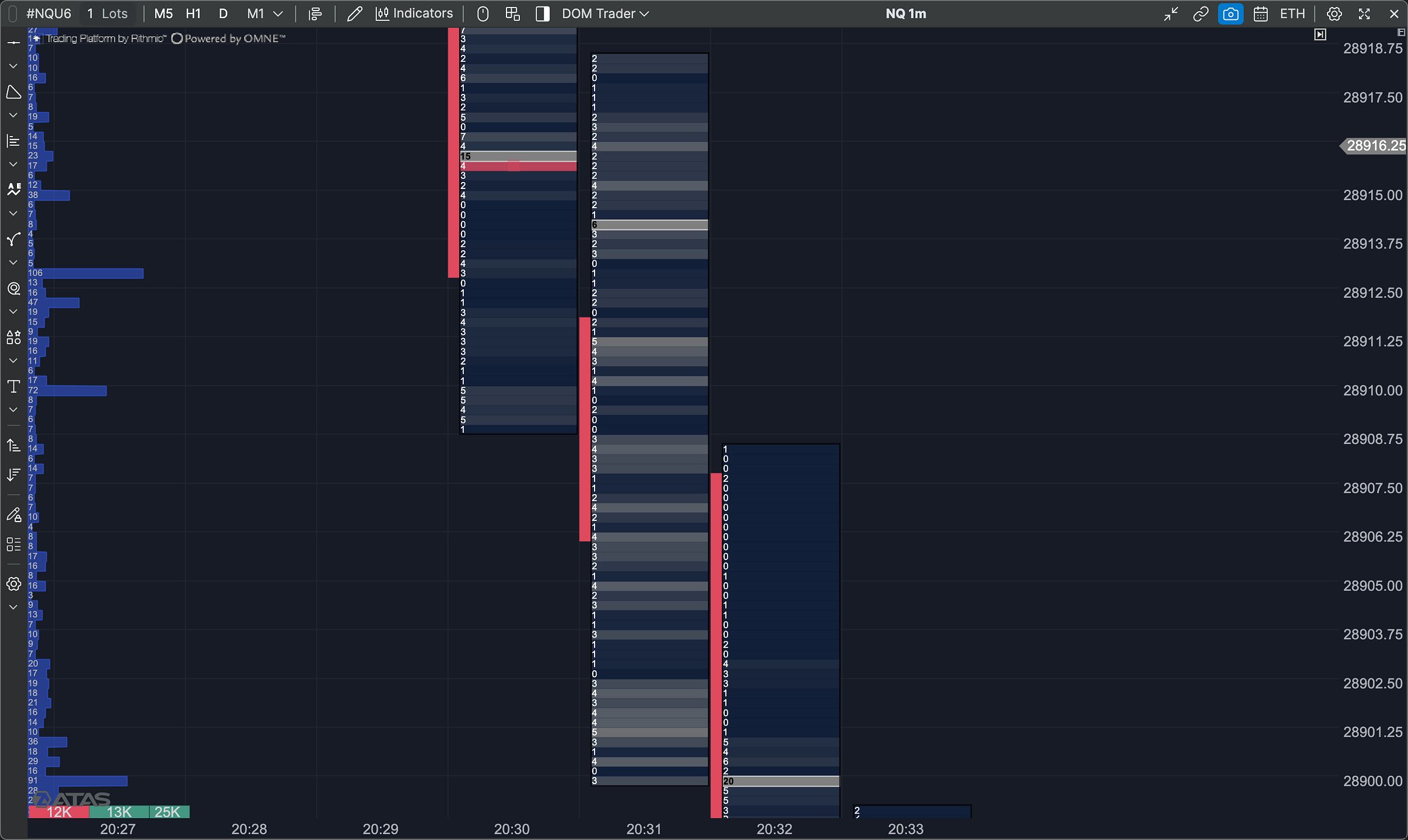Toggle the side panel visibility icon

[x=542, y=14]
